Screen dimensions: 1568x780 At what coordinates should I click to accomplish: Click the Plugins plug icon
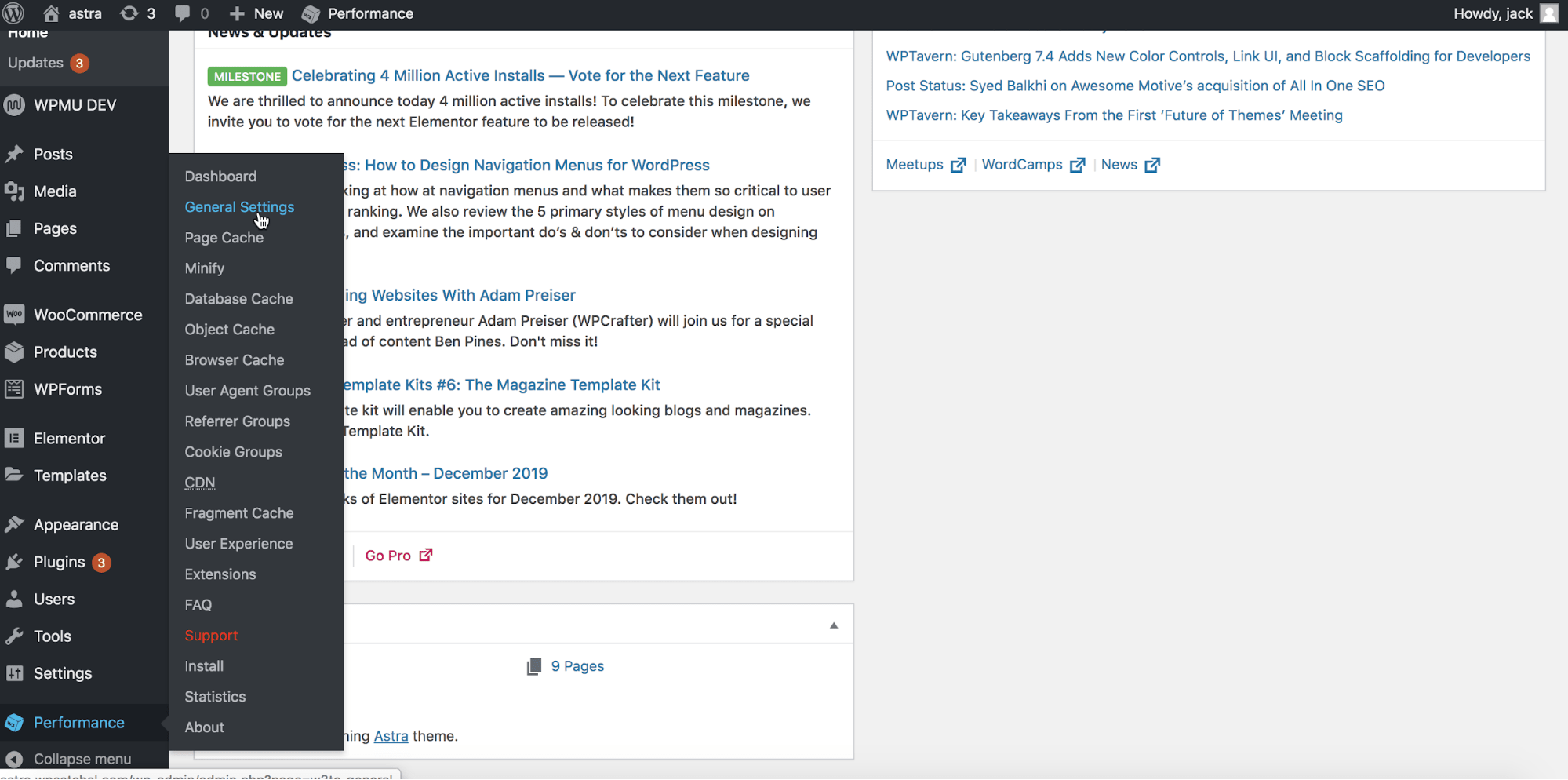[x=14, y=562]
